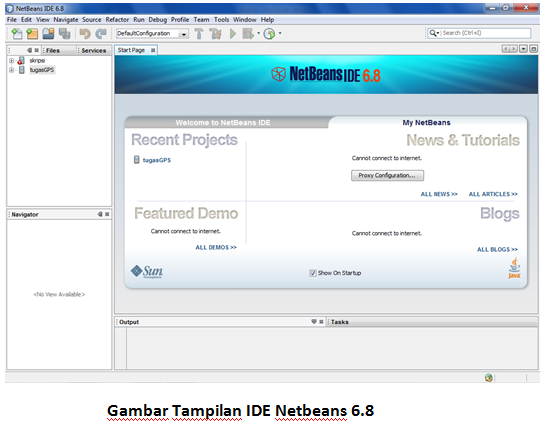The height and width of the screenshot is (422, 545).
Task: Click the Debug Main Project icon
Action: pyautogui.click(x=248, y=34)
